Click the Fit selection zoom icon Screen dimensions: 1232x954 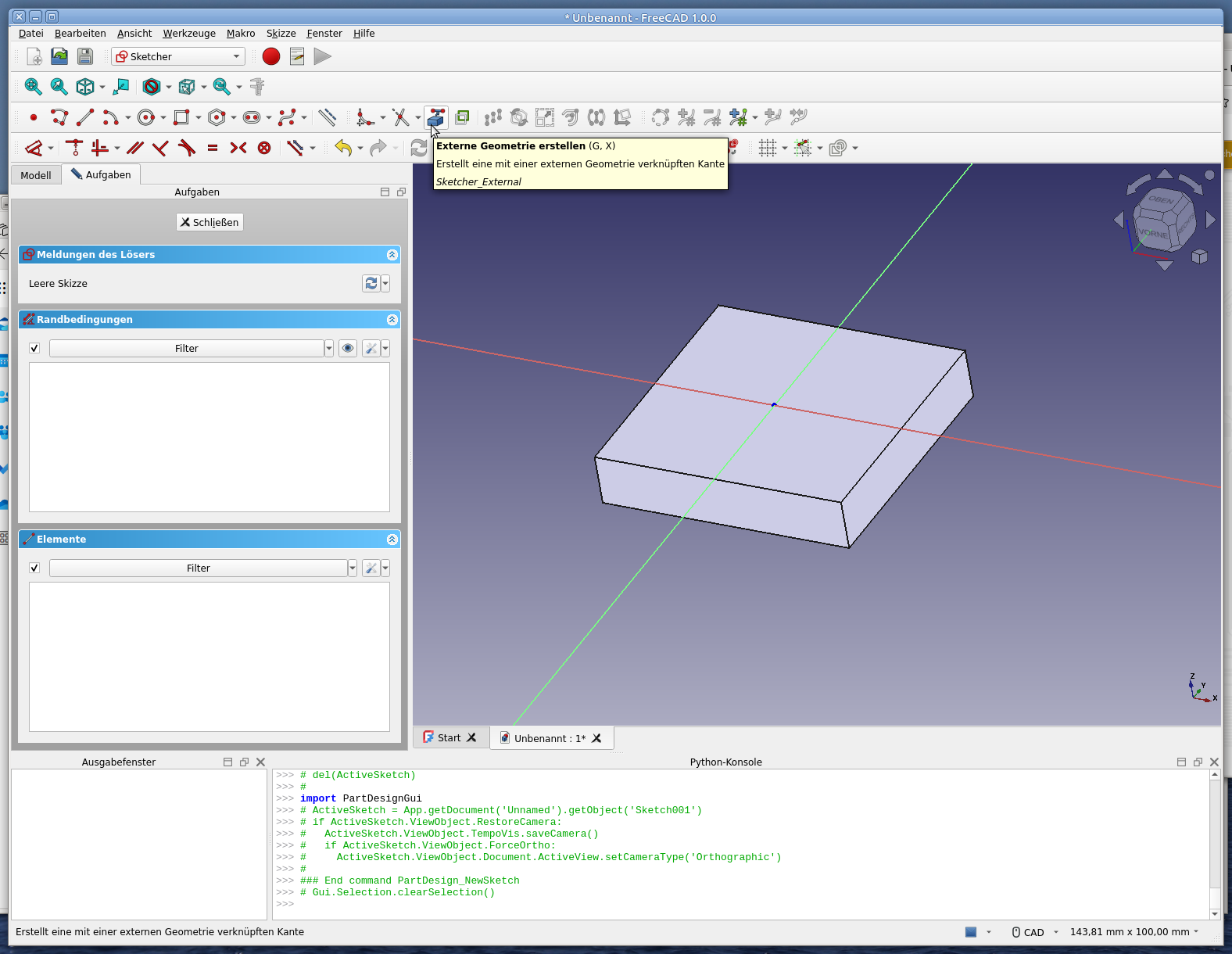pos(59,87)
